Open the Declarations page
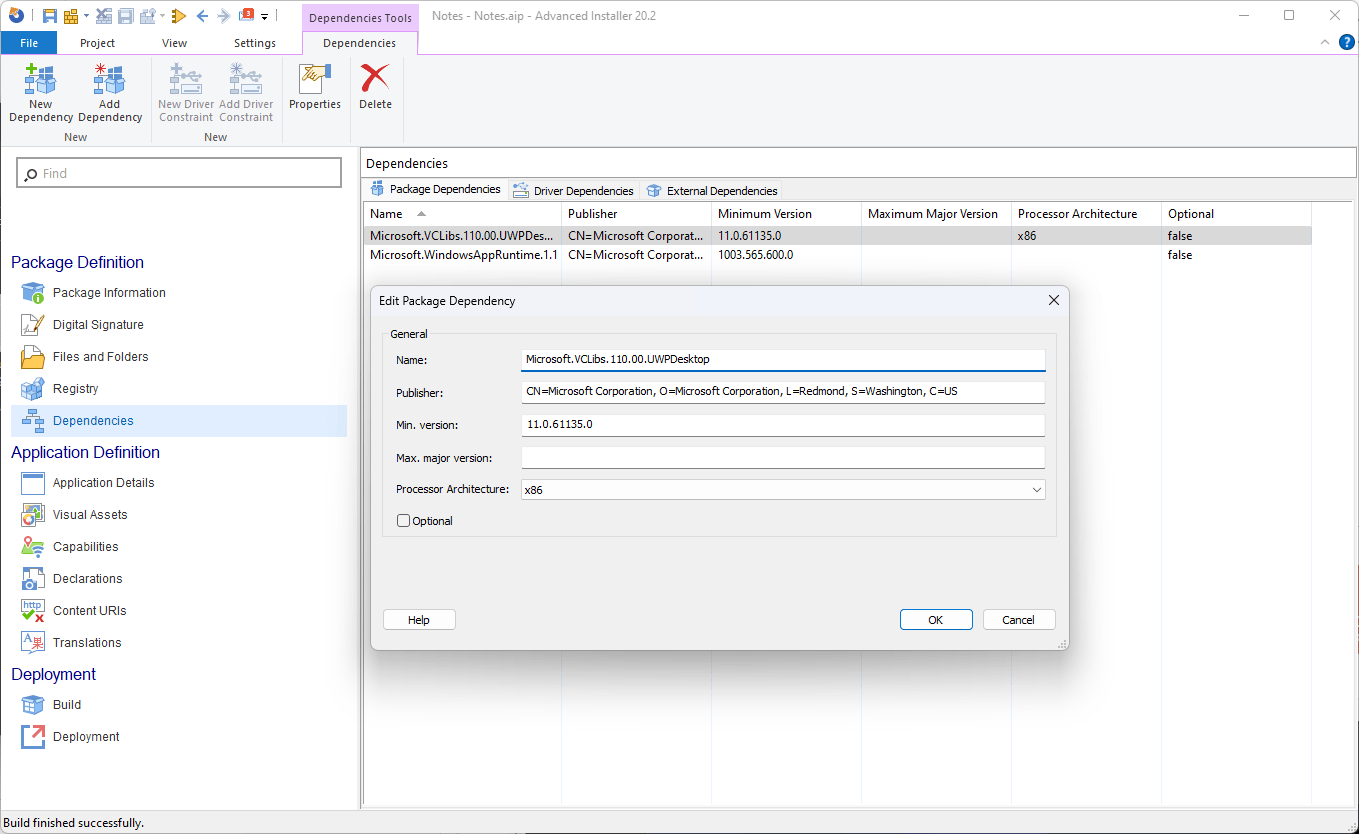 pos(87,579)
